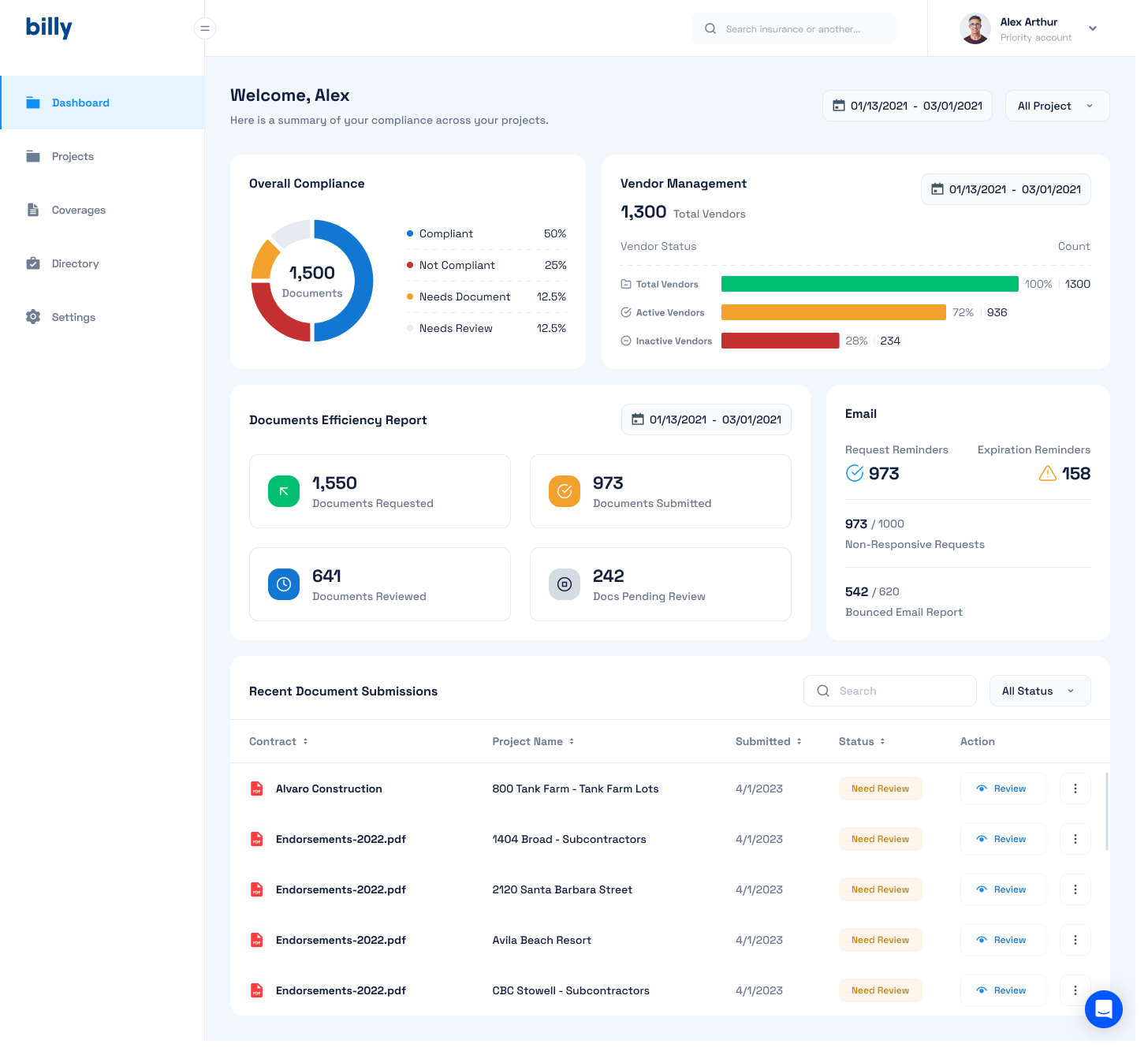Image resolution: width=1148 pixels, height=1055 pixels.
Task: Click the Dashboard folder icon in sidebar
Action: point(33,103)
